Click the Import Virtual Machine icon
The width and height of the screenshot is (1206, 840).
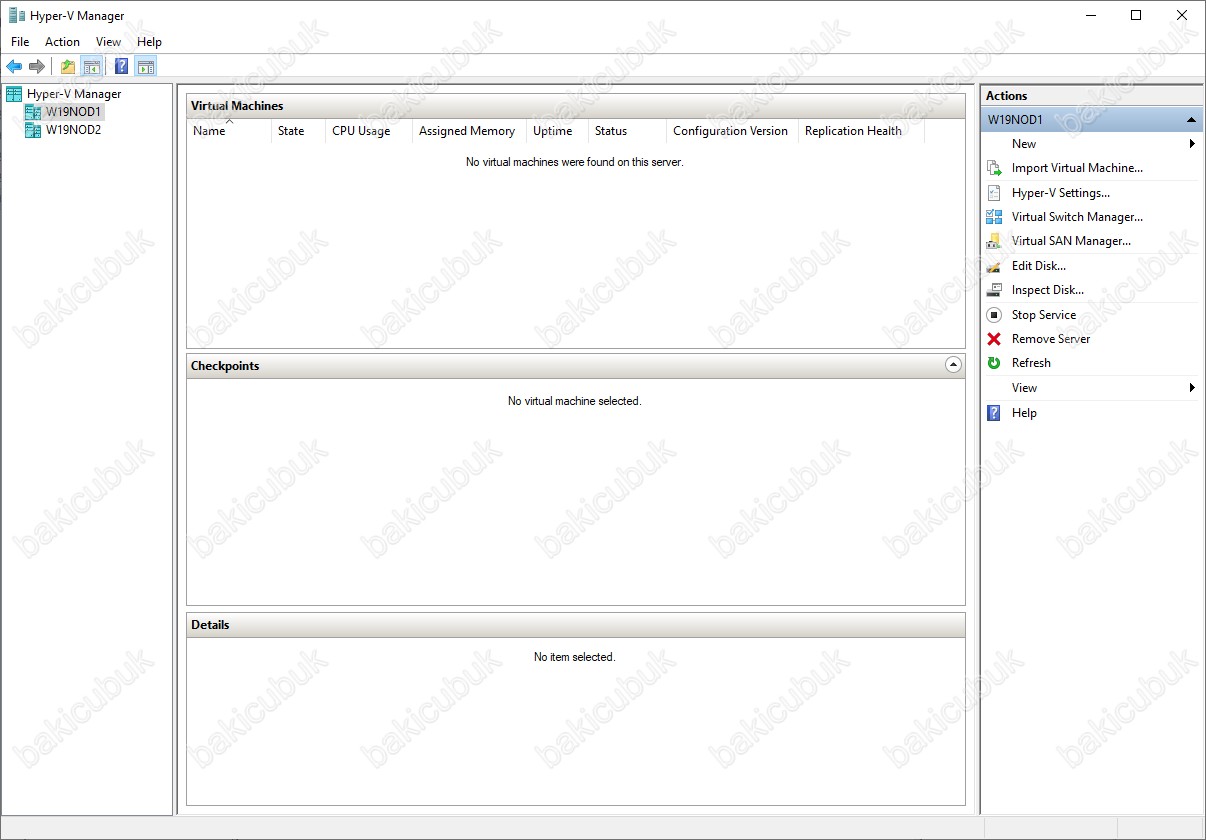(x=994, y=168)
